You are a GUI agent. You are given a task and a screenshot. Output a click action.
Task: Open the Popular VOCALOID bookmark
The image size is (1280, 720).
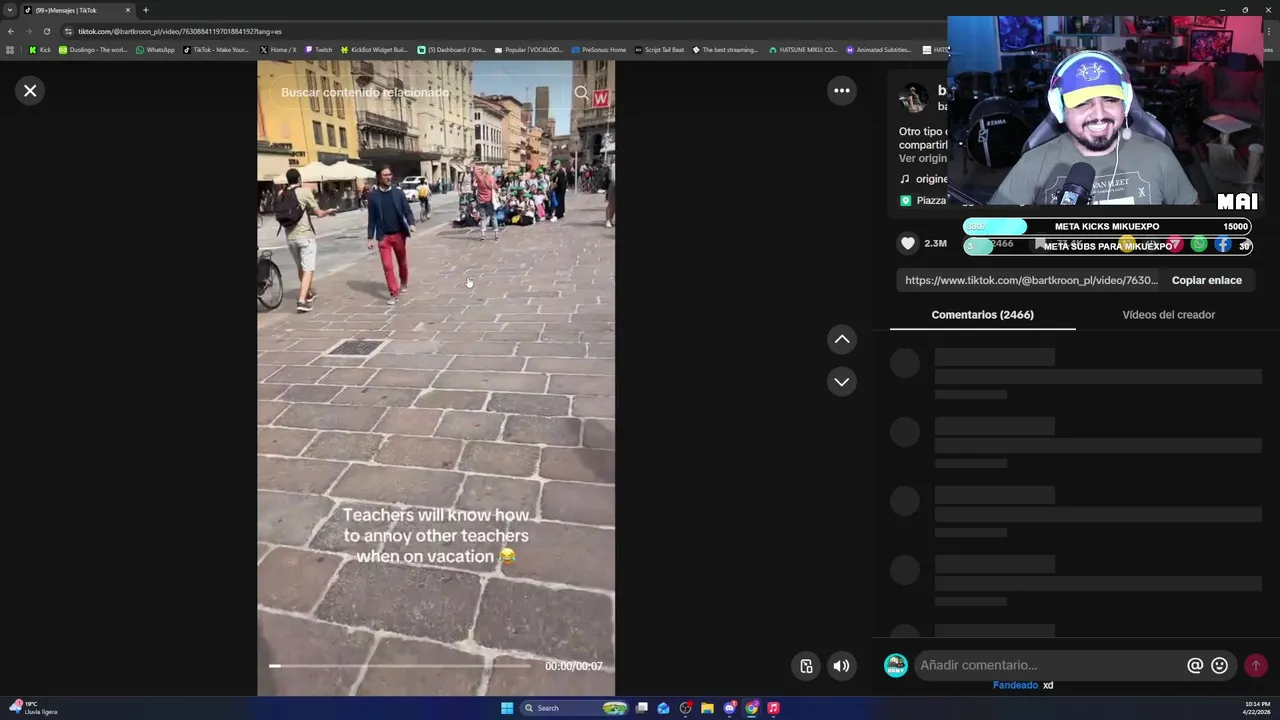point(528,49)
